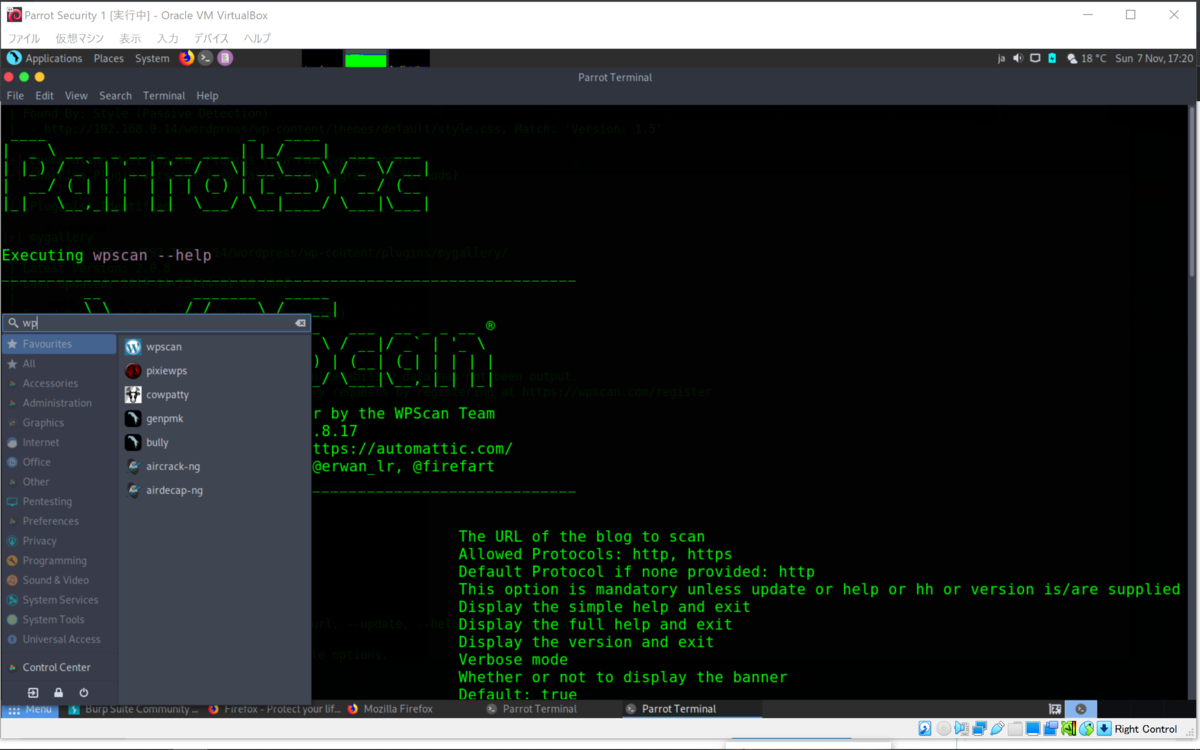Select the Privacy category
Image resolution: width=1200 pixels, height=750 pixels.
tap(59, 541)
